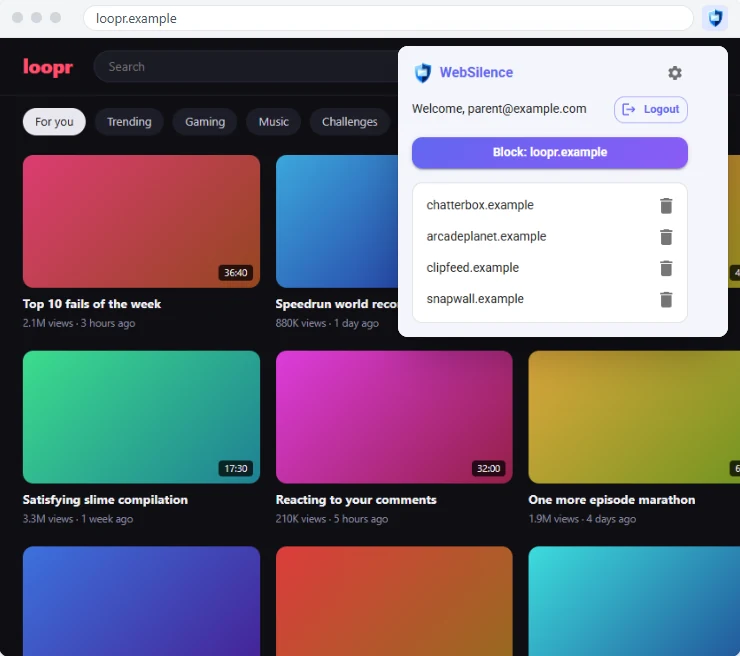Select the Challenges category chip
740x656 pixels.
click(350, 122)
